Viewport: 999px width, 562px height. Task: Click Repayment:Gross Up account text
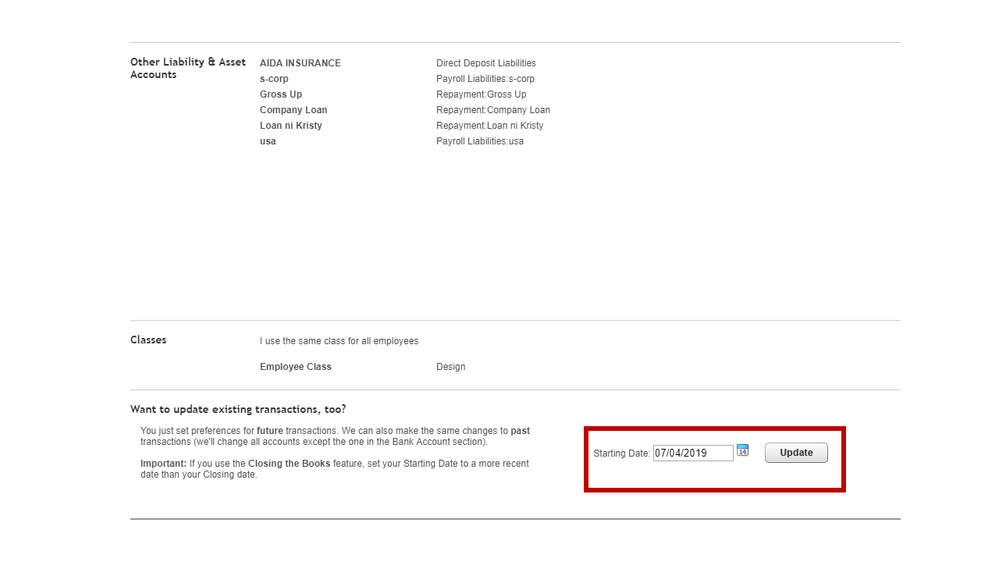tap(481, 94)
